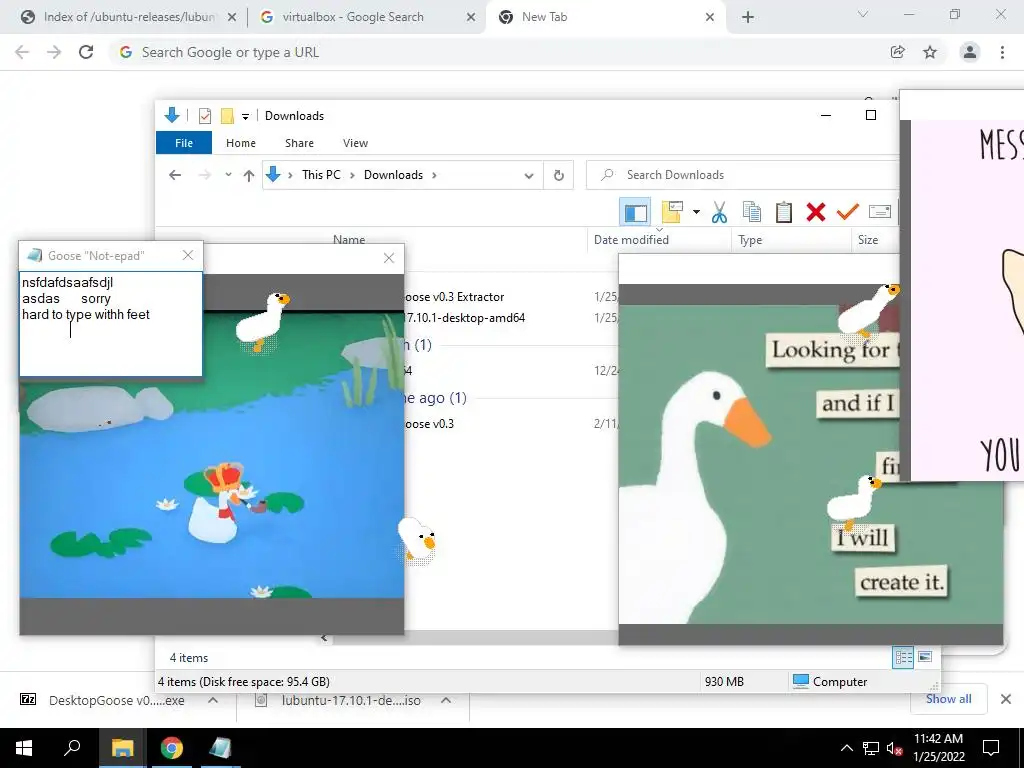Click Show all downloads
This screenshot has width=1024, height=768.
click(x=948, y=699)
